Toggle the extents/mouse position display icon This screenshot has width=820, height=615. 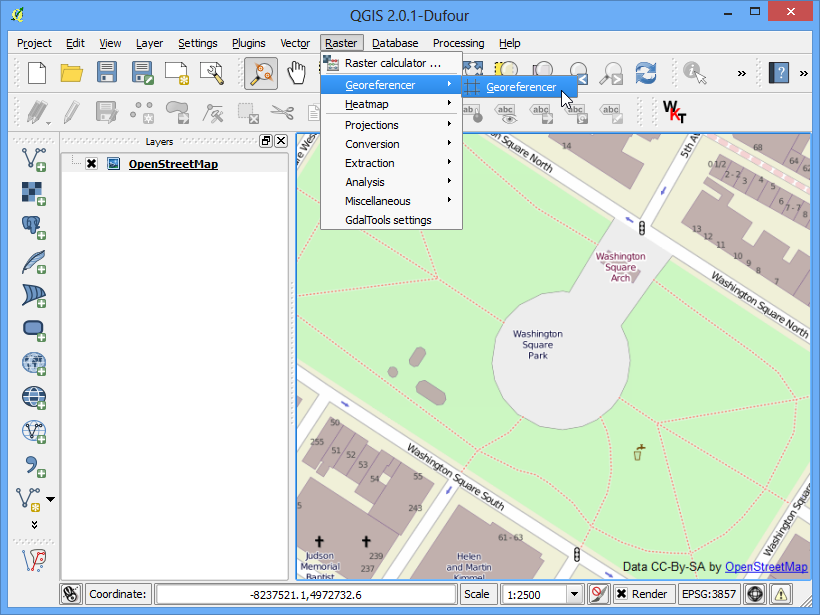click(71, 594)
